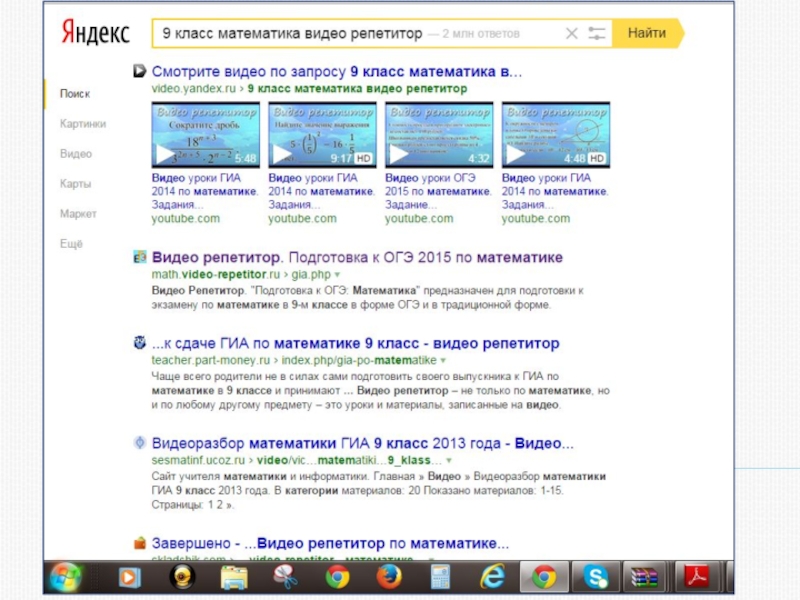Screen dimensions: 800x600
Task: Switch to the Карты search tab
Action: [76, 184]
